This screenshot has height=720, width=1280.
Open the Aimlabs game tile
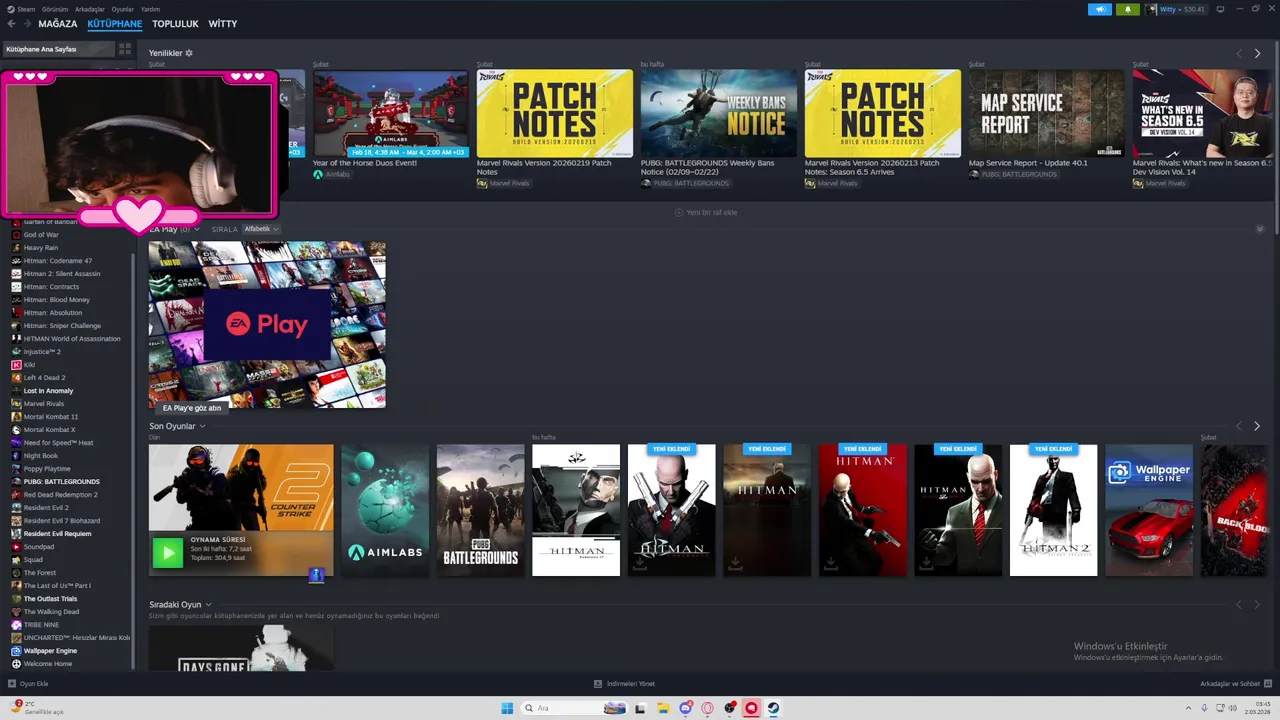385,510
